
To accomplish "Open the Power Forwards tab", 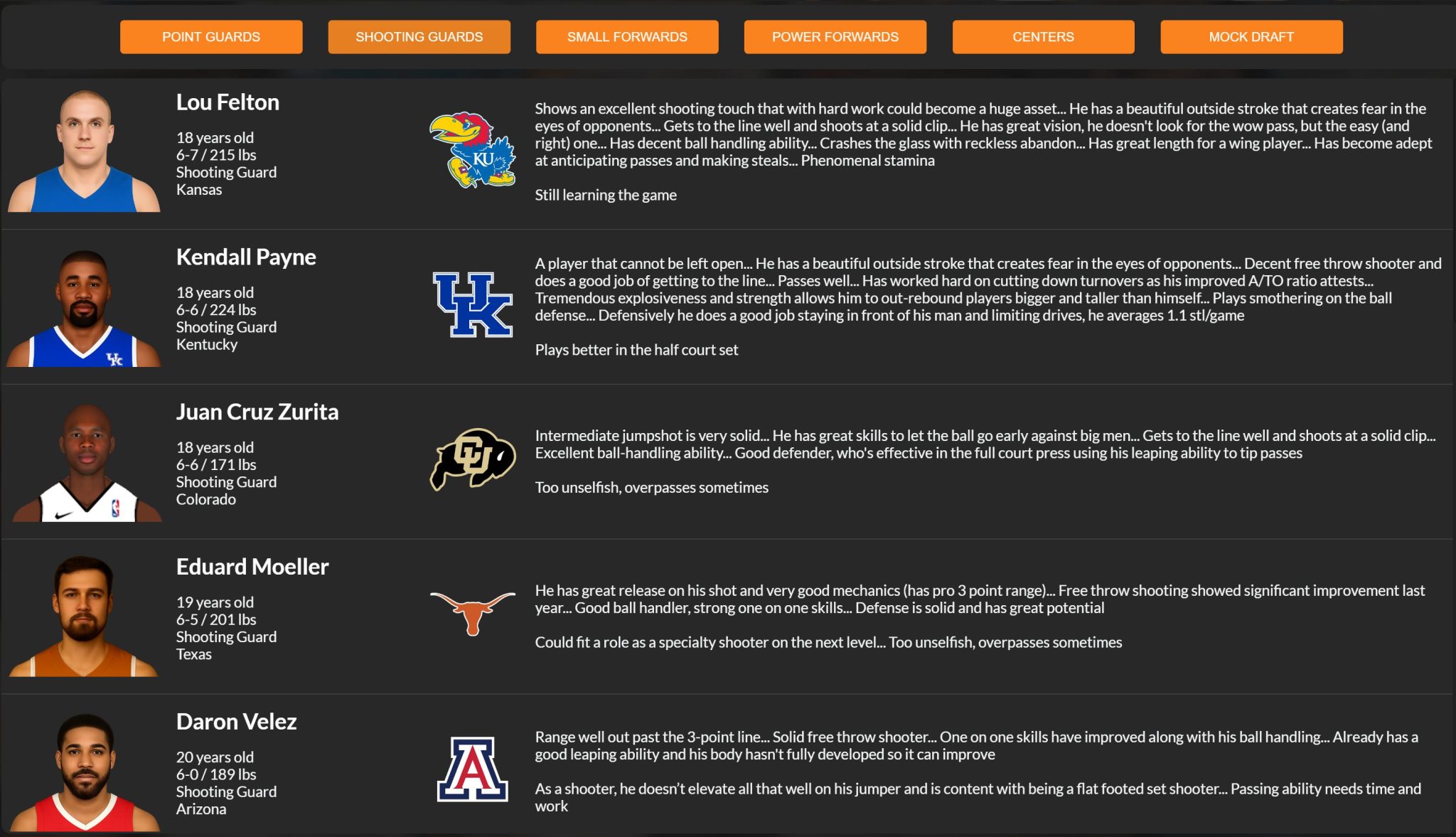I will 835,37.
